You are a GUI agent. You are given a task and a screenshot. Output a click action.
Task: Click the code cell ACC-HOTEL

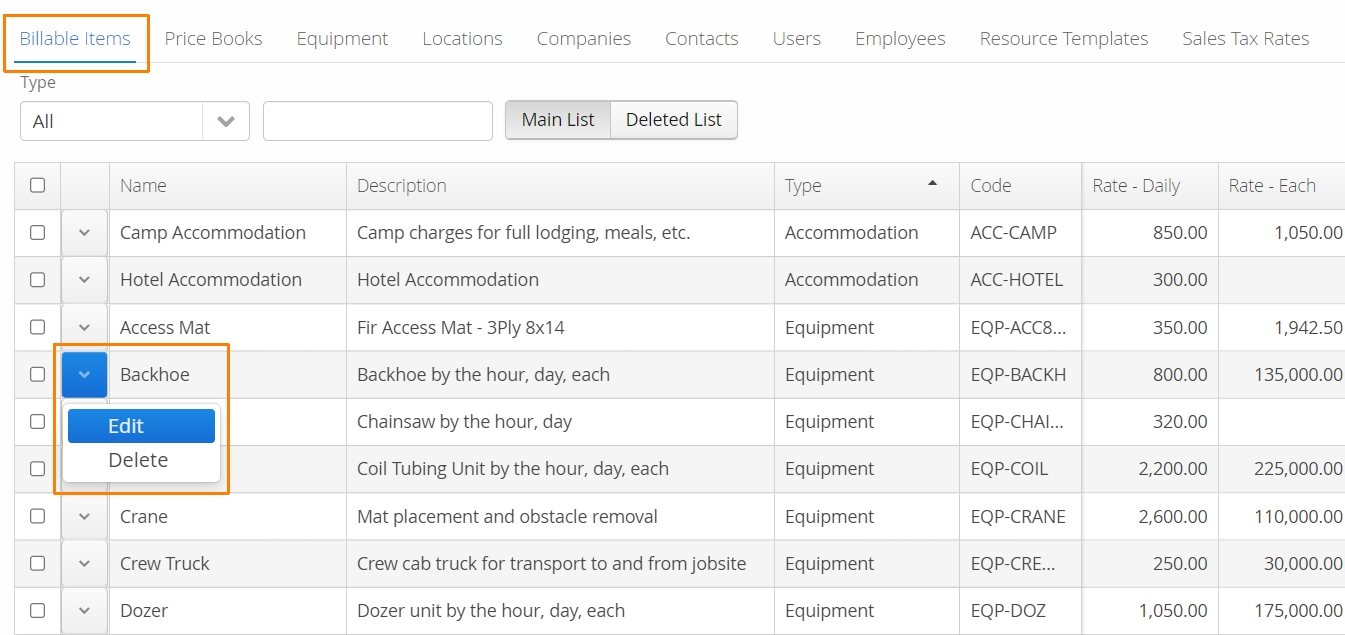coord(1020,280)
